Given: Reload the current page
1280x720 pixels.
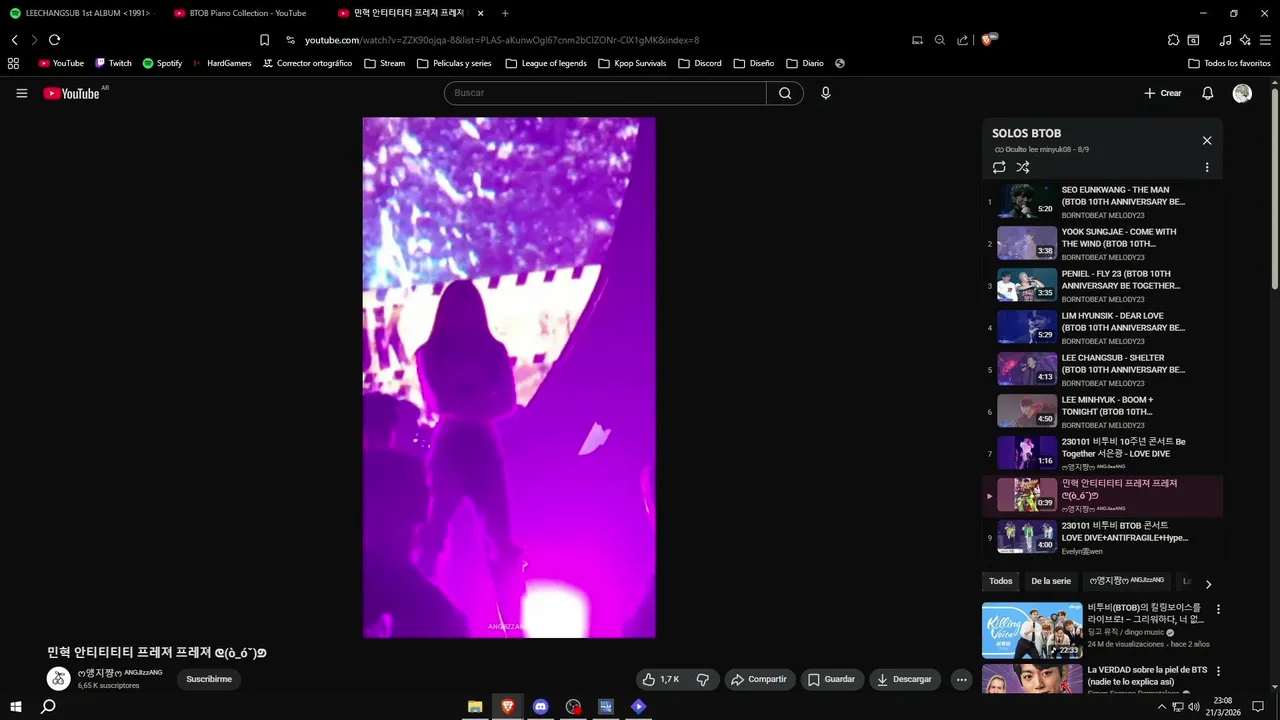Looking at the screenshot, I should pyautogui.click(x=54, y=40).
